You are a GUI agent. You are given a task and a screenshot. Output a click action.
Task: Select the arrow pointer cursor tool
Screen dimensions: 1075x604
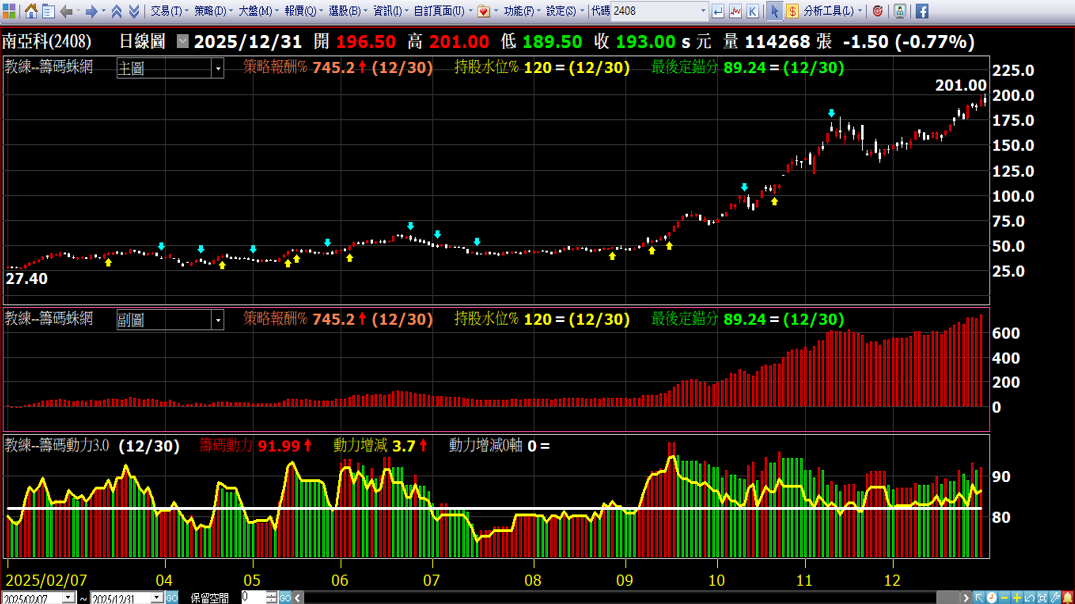point(774,11)
